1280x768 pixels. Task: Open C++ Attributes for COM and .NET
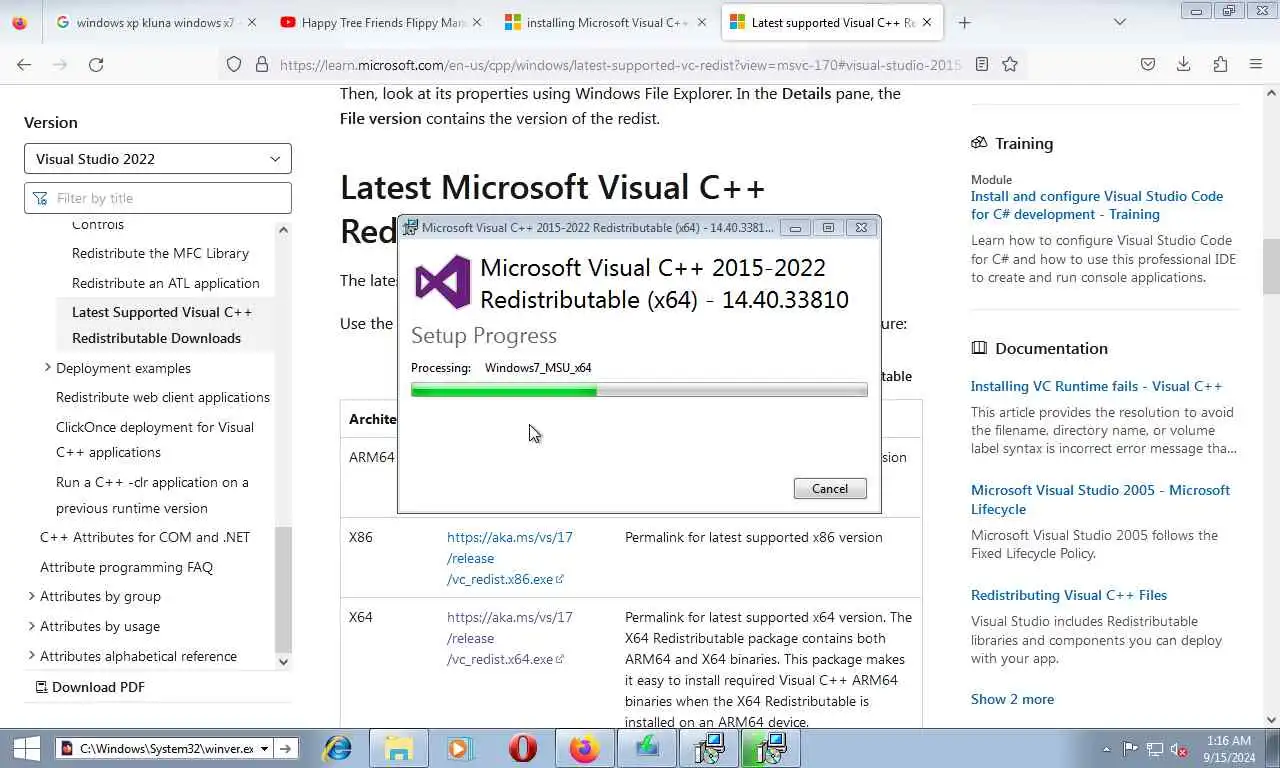(x=145, y=537)
